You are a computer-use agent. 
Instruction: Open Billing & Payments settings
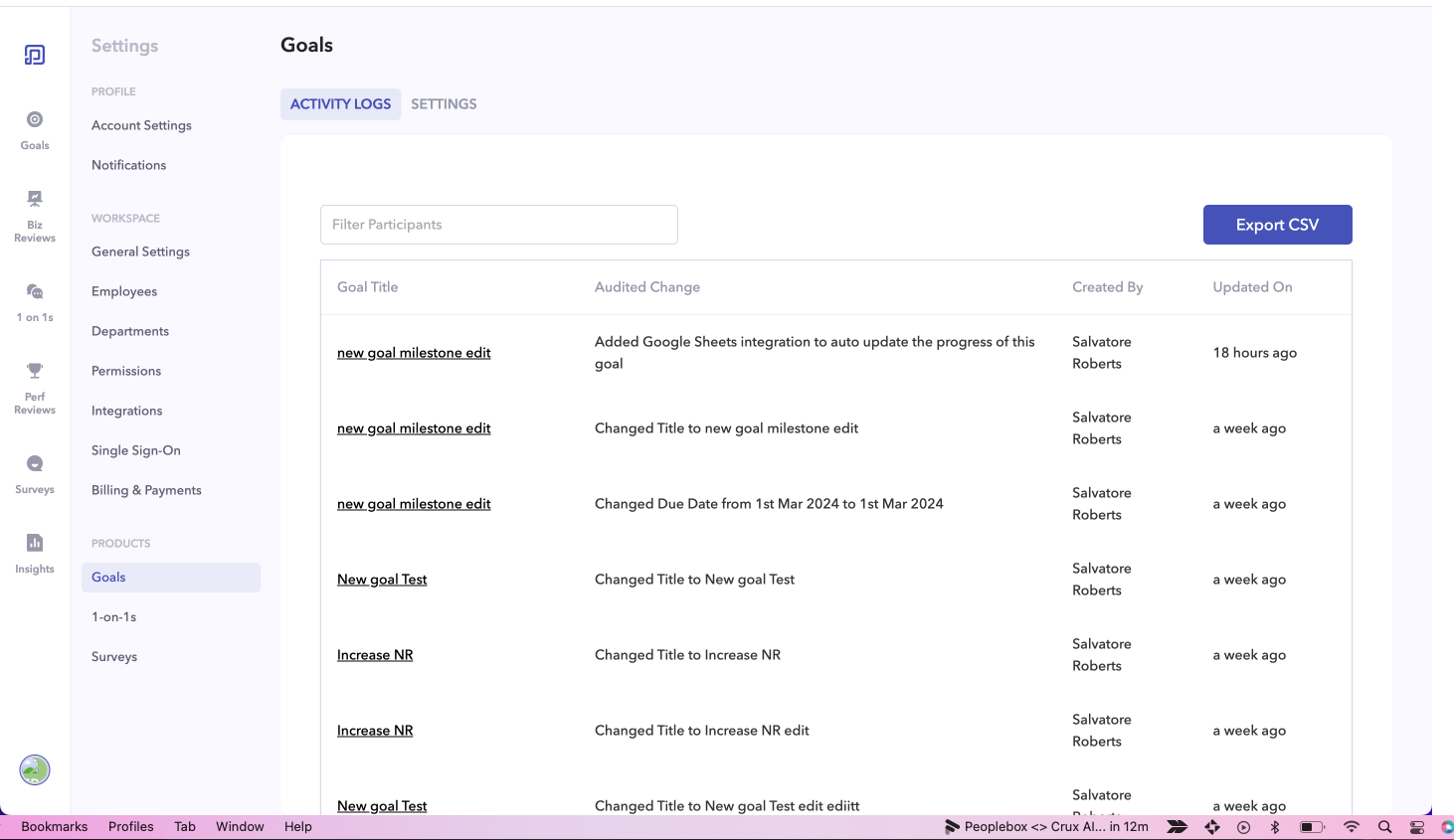click(x=146, y=490)
